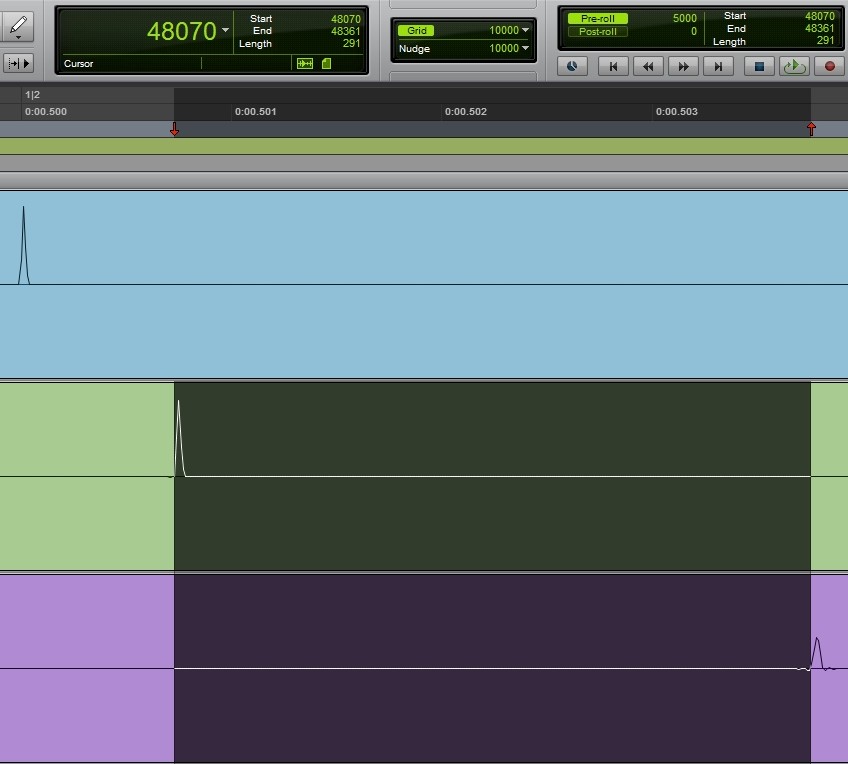Toggle the Pre-roll button
This screenshot has width=848, height=764.
coord(597,18)
